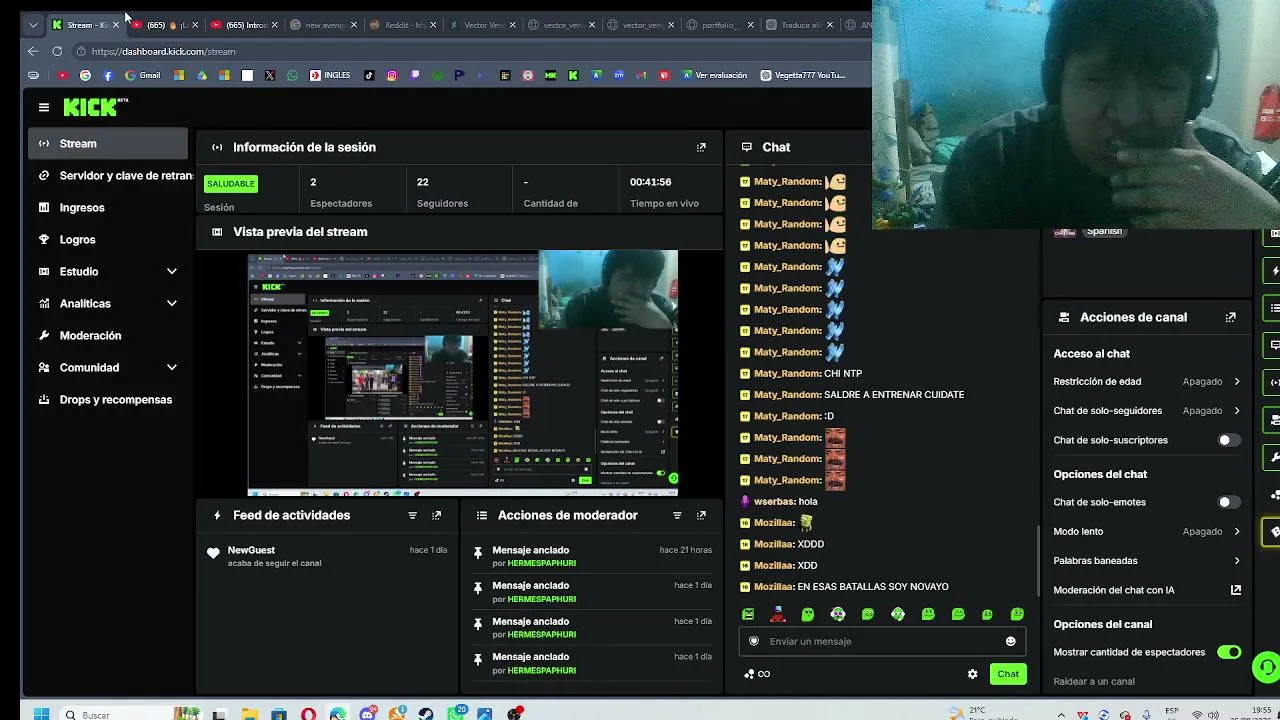Pop out the Feed de actividades panel
The width and height of the screenshot is (1280, 720).
436,515
